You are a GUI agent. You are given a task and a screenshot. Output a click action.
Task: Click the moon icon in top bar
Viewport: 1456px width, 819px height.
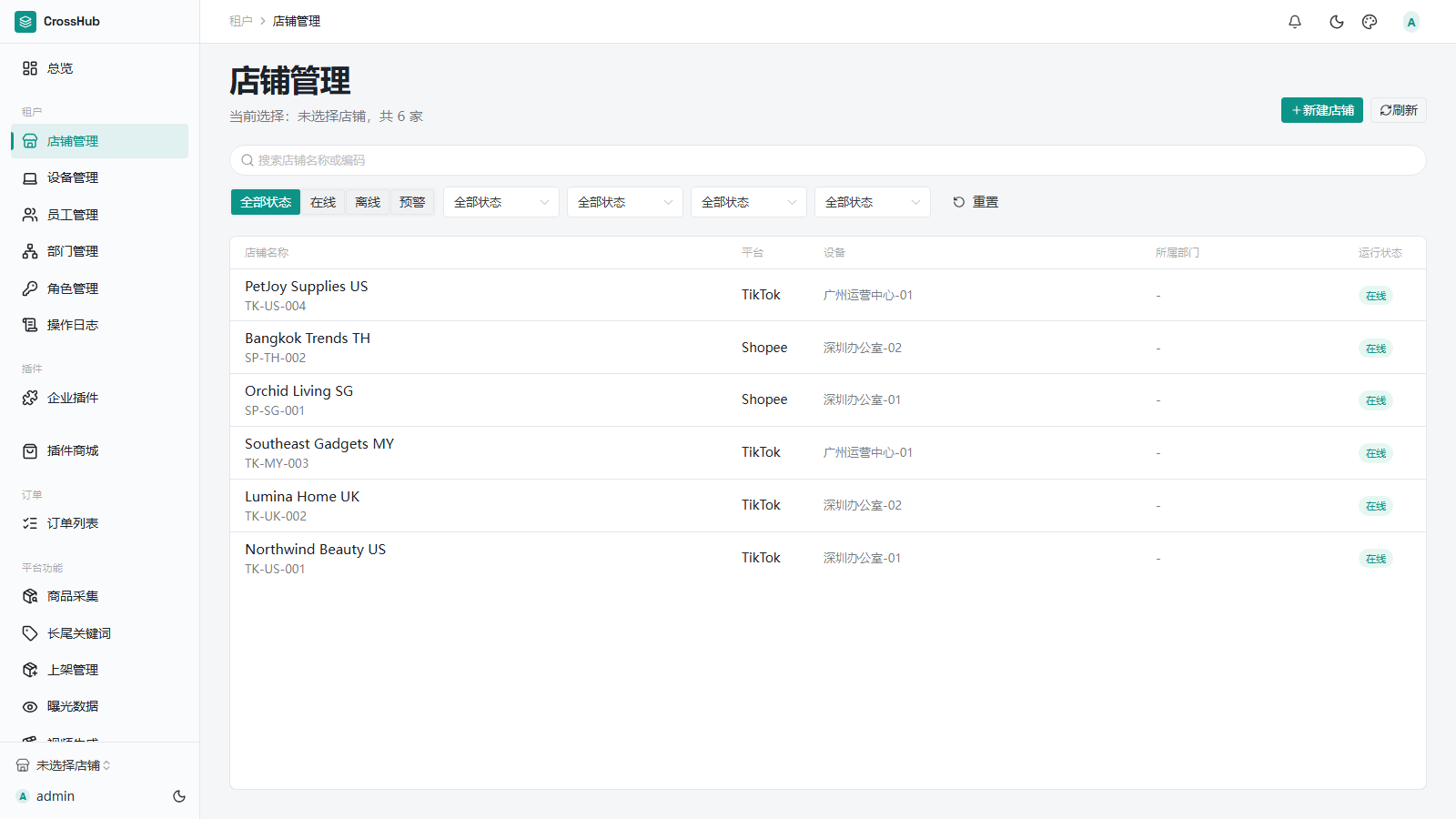1337,22
